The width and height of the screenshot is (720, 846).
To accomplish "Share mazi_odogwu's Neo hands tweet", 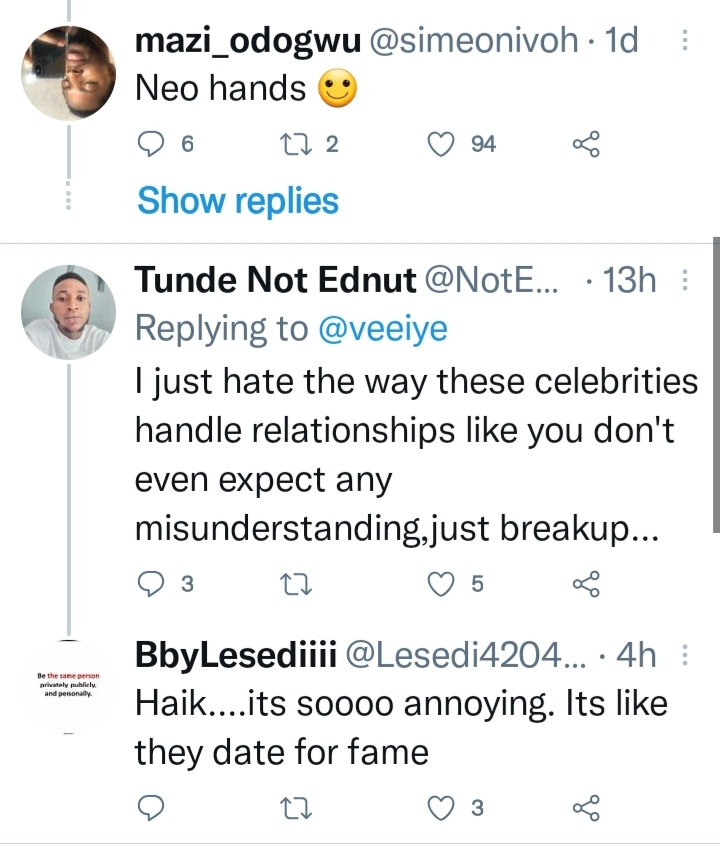I will [586, 145].
